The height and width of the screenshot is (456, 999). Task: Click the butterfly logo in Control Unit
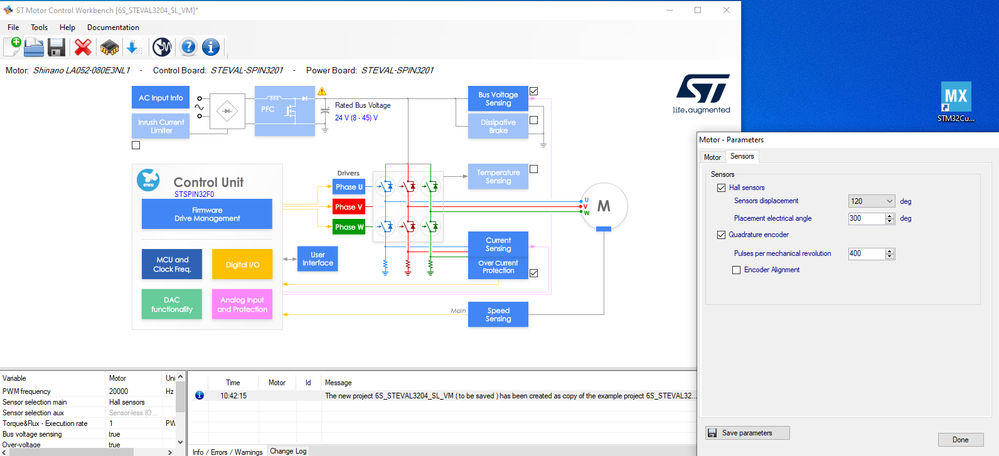click(x=149, y=180)
